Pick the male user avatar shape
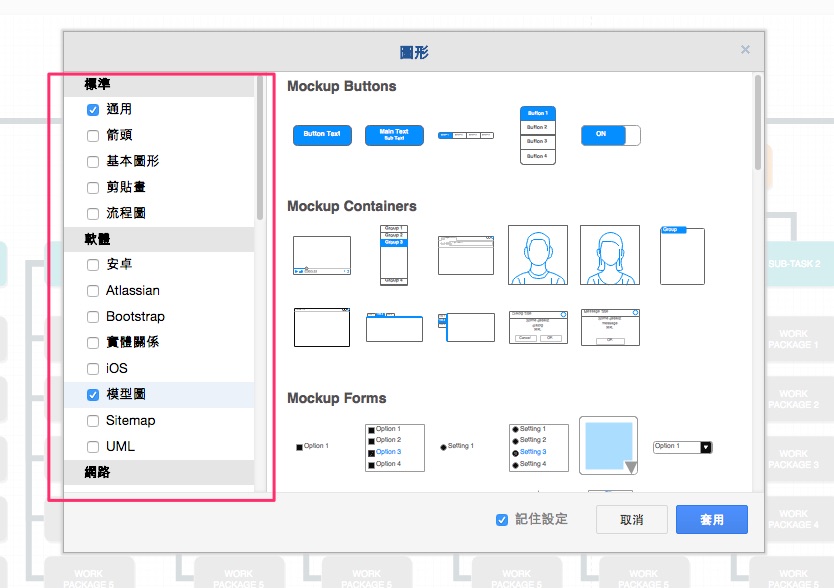The image size is (834, 588). [538, 255]
